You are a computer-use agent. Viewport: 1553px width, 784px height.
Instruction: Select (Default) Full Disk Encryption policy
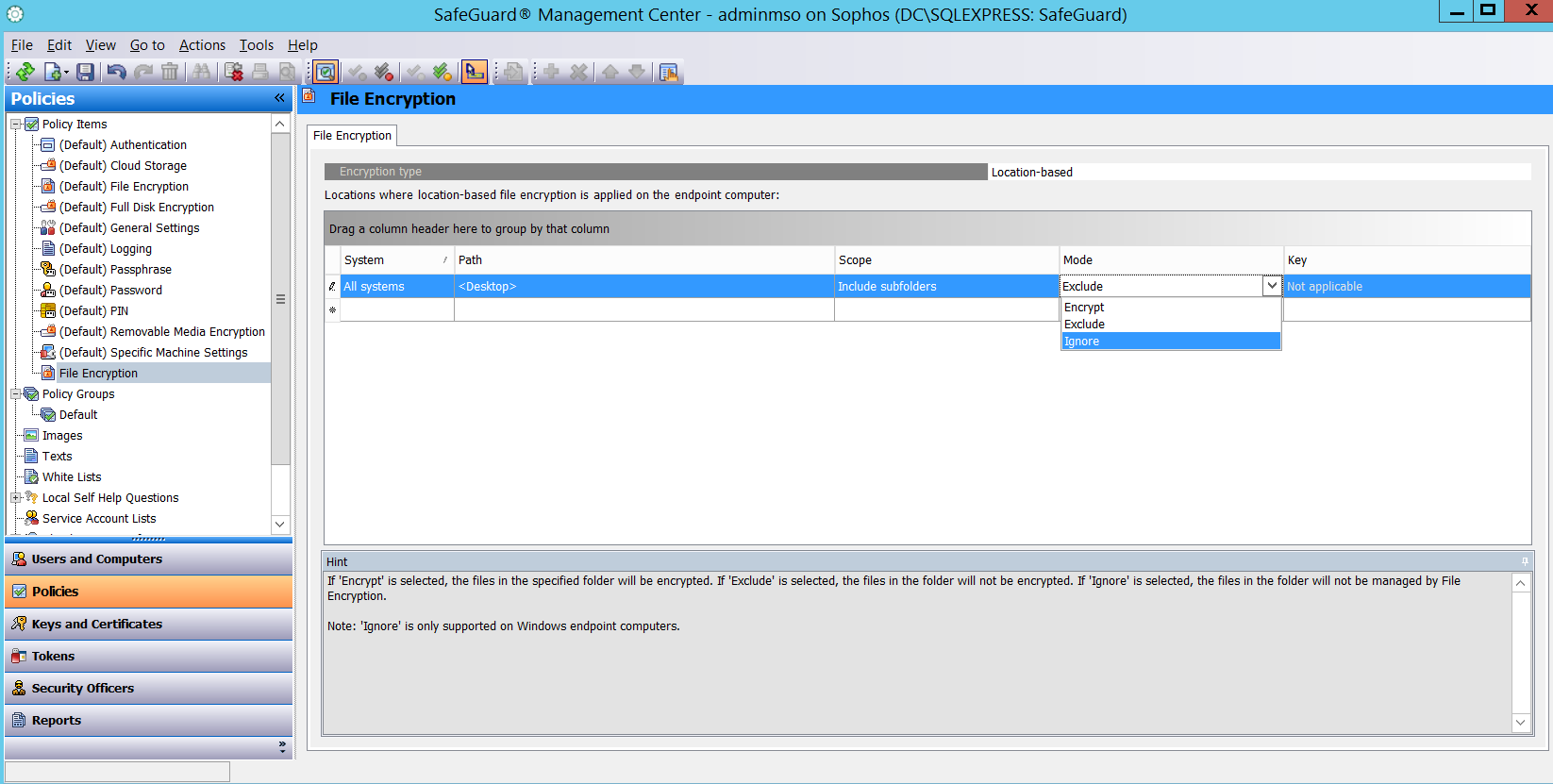(x=137, y=208)
